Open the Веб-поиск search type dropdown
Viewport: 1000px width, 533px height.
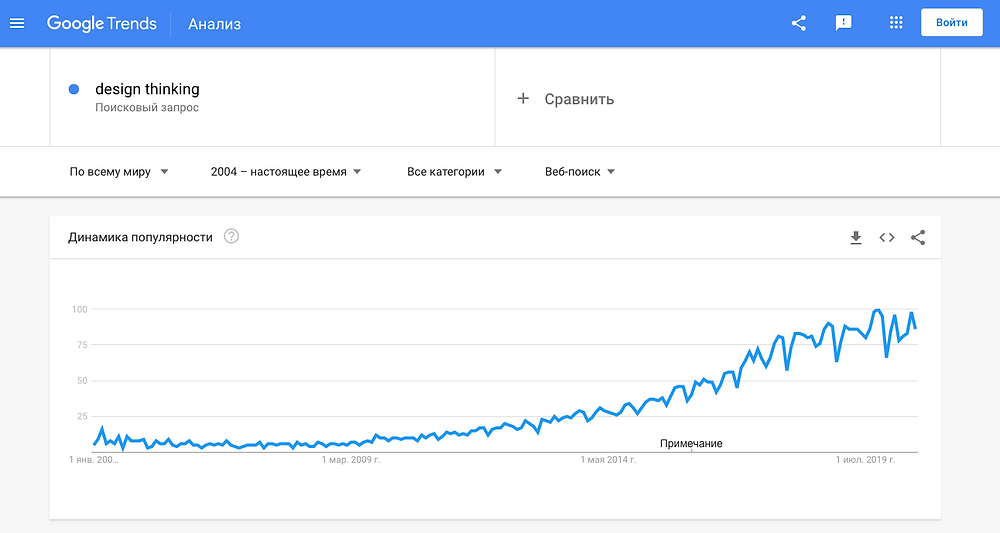point(580,172)
